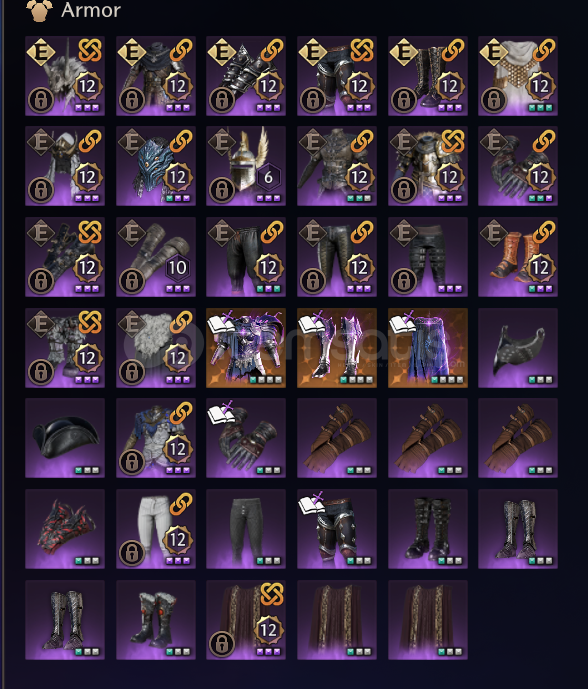Click the lock on the locked brown cloak

click(x=222, y=644)
